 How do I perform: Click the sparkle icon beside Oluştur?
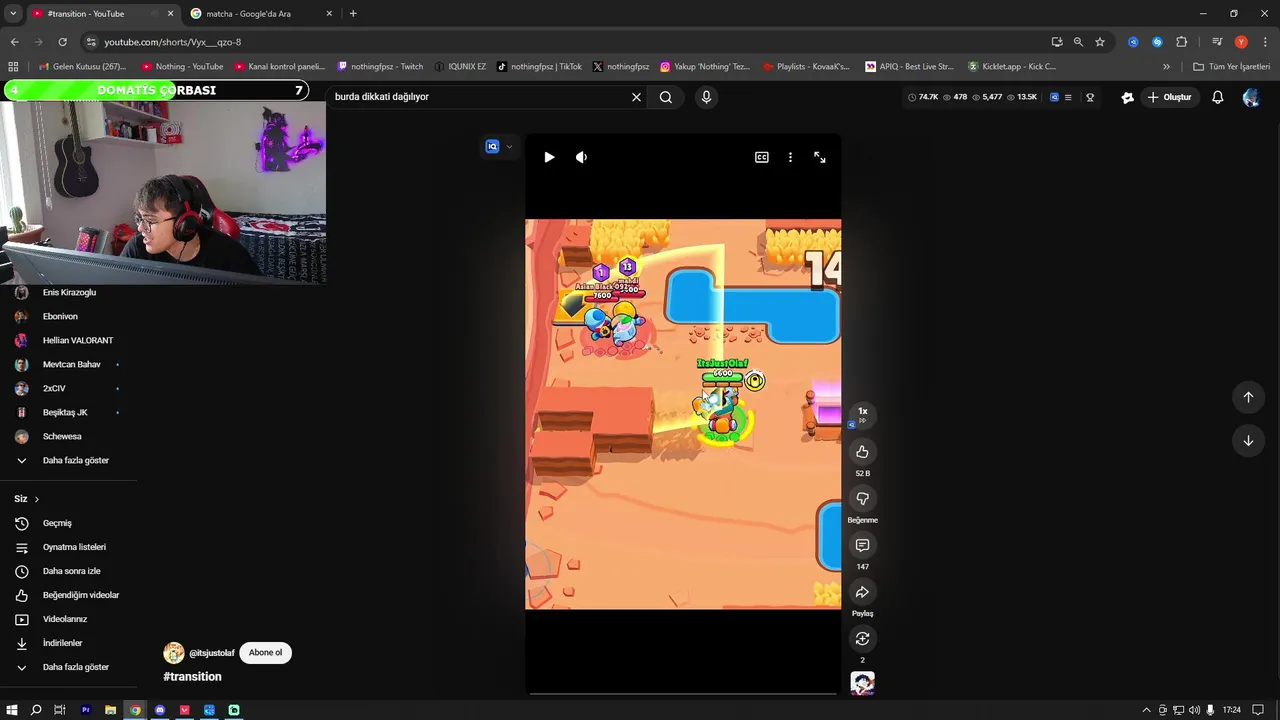click(1127, 97)
